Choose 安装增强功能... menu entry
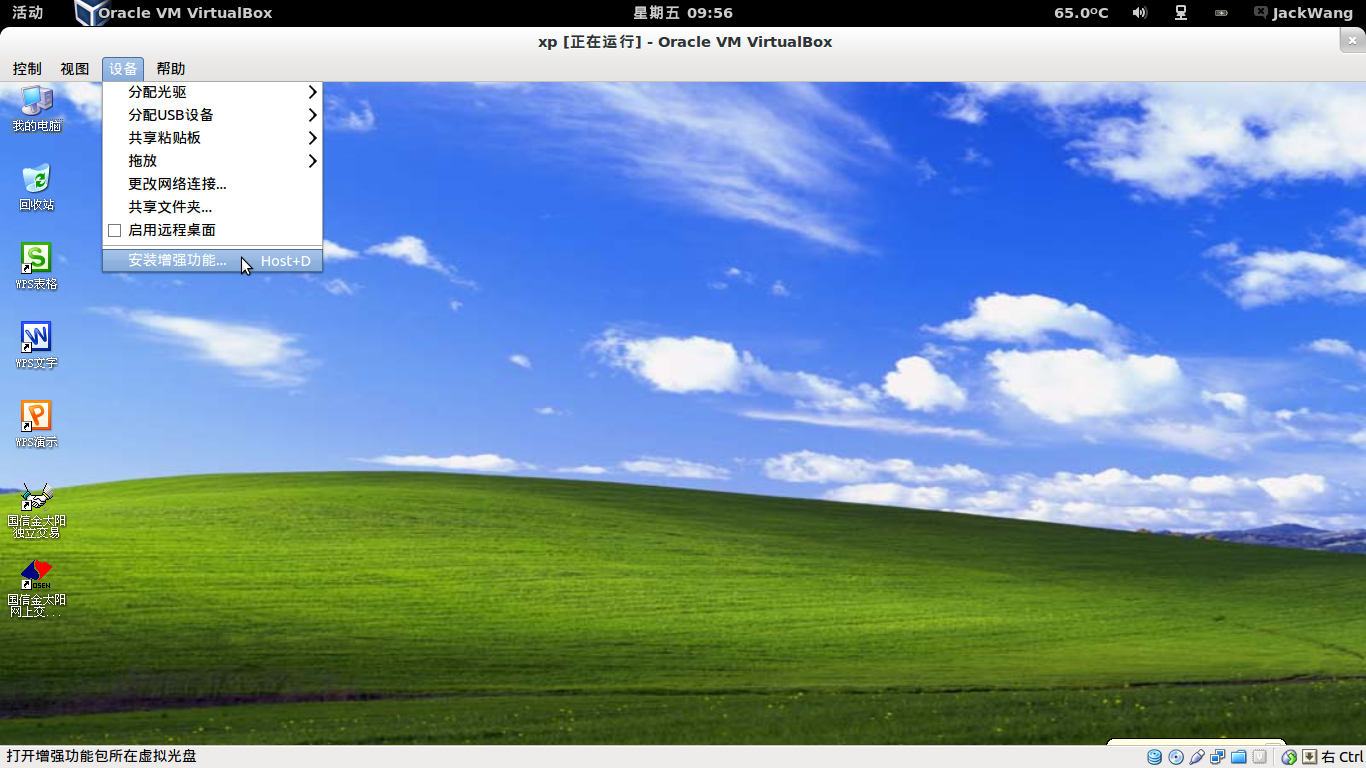 (212, 261)
